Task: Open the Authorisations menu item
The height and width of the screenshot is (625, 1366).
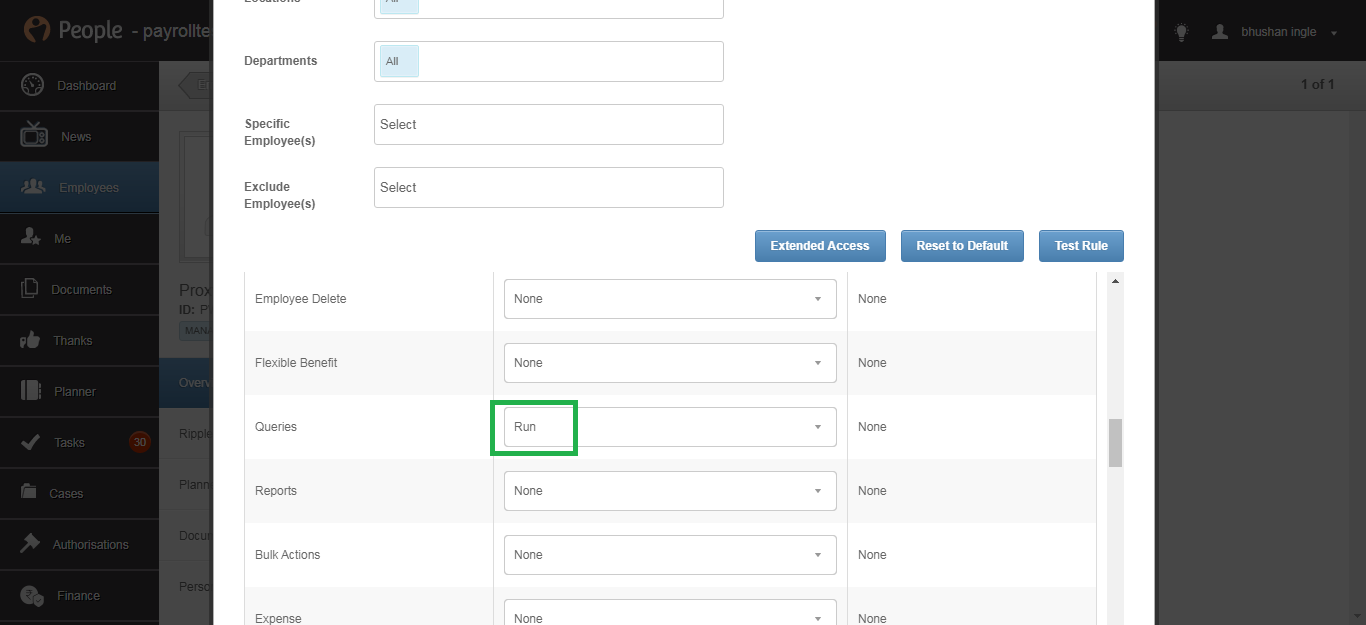Action: pos(79,545)
